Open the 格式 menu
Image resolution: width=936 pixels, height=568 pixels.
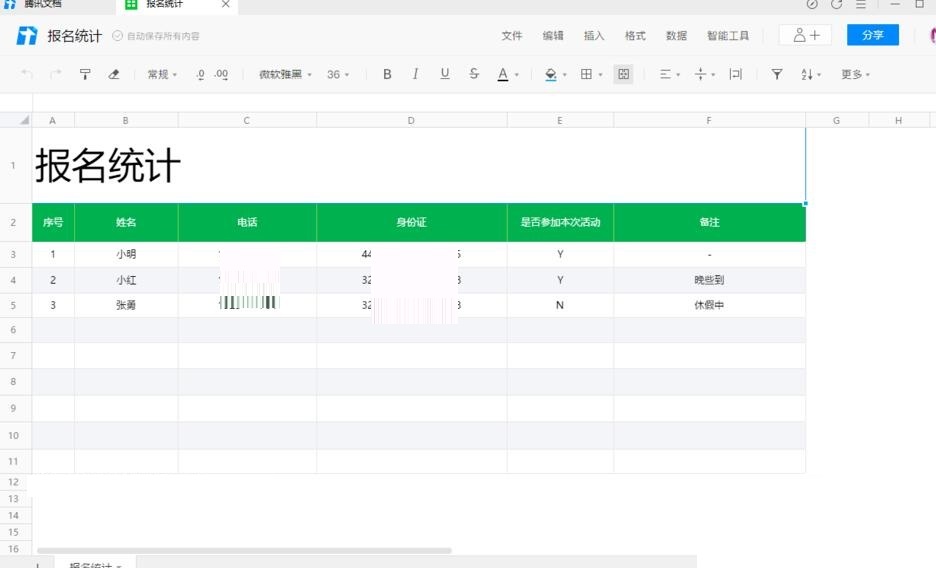click(x=635, y=36)
